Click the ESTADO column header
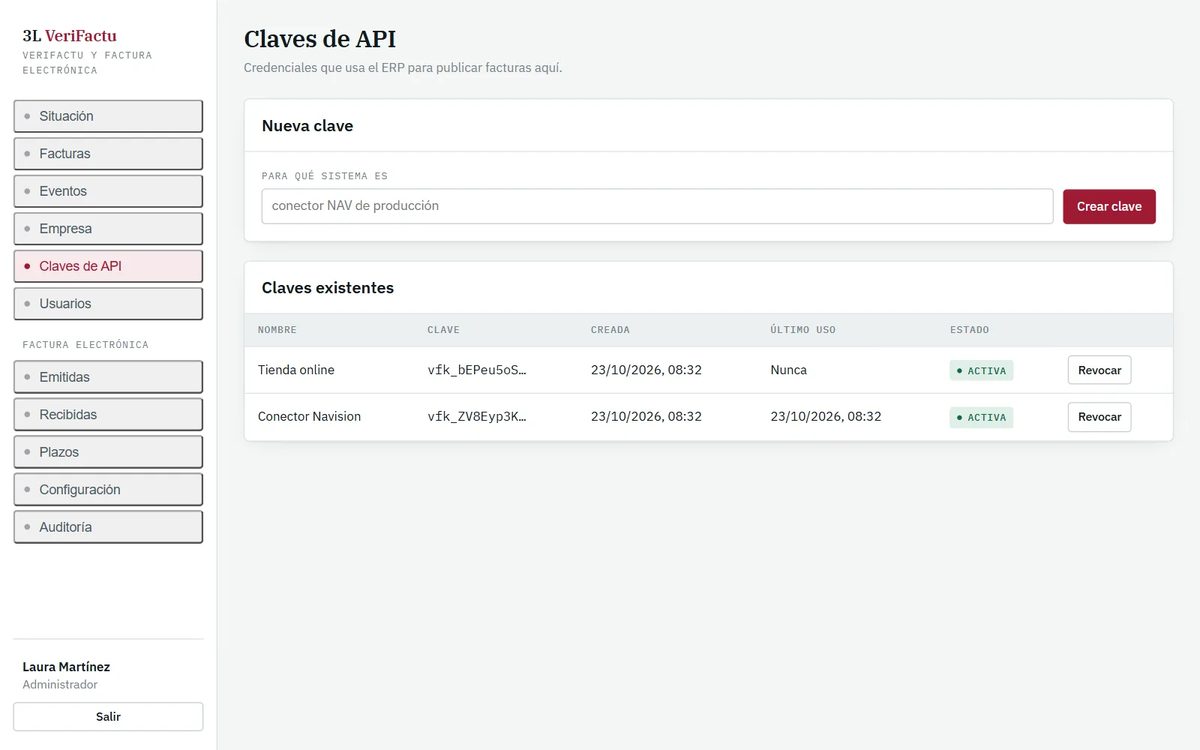1200x750 pixels. tap(969, 330)
